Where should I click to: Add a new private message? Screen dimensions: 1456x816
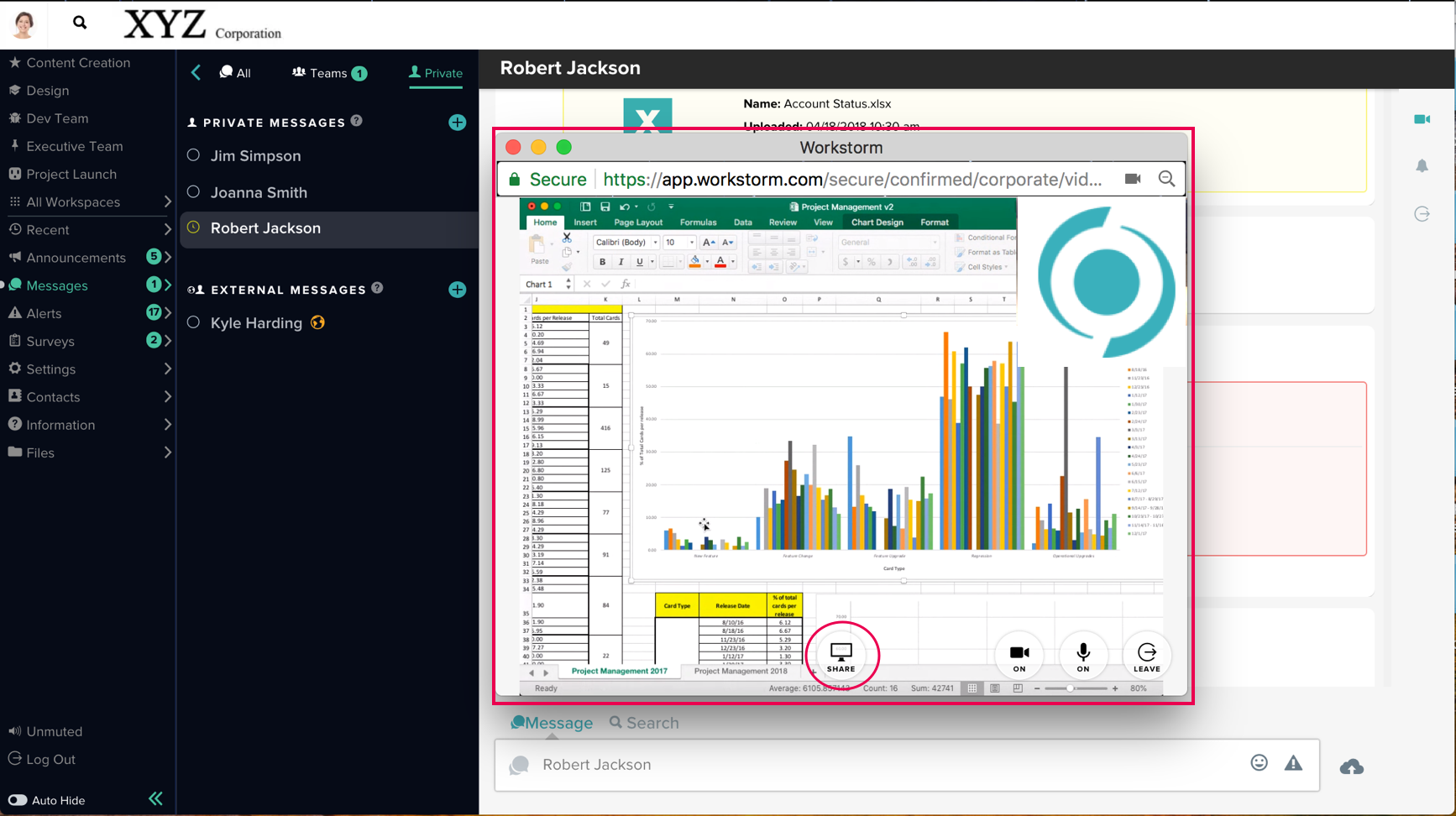pyautogui.click(x=457, y=123)
